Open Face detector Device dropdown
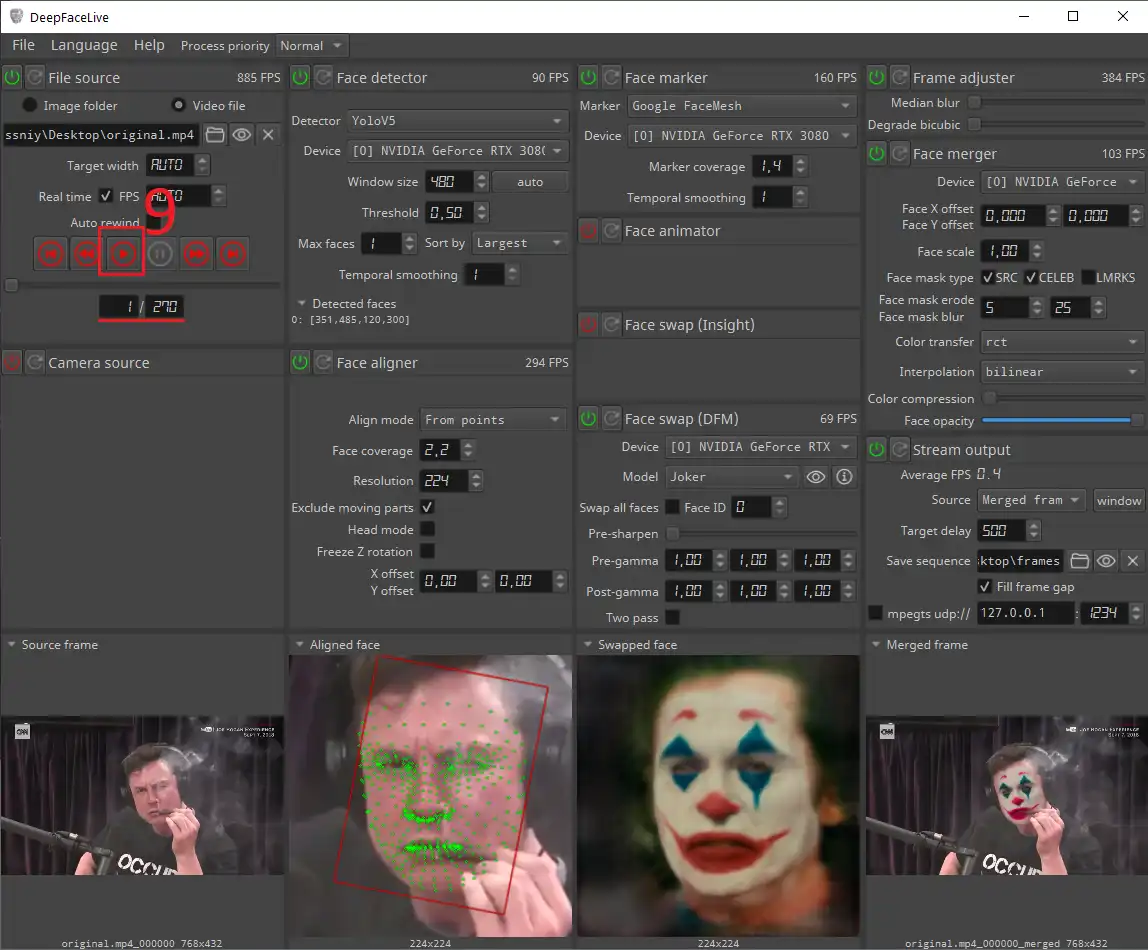The image size is (1148, 950). tap(457, 151)
